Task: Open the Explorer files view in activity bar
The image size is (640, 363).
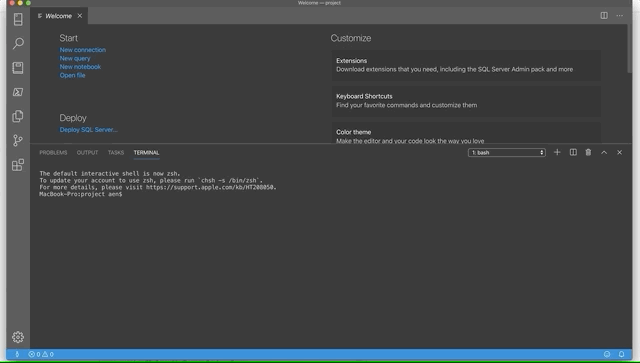Action: 18,116
